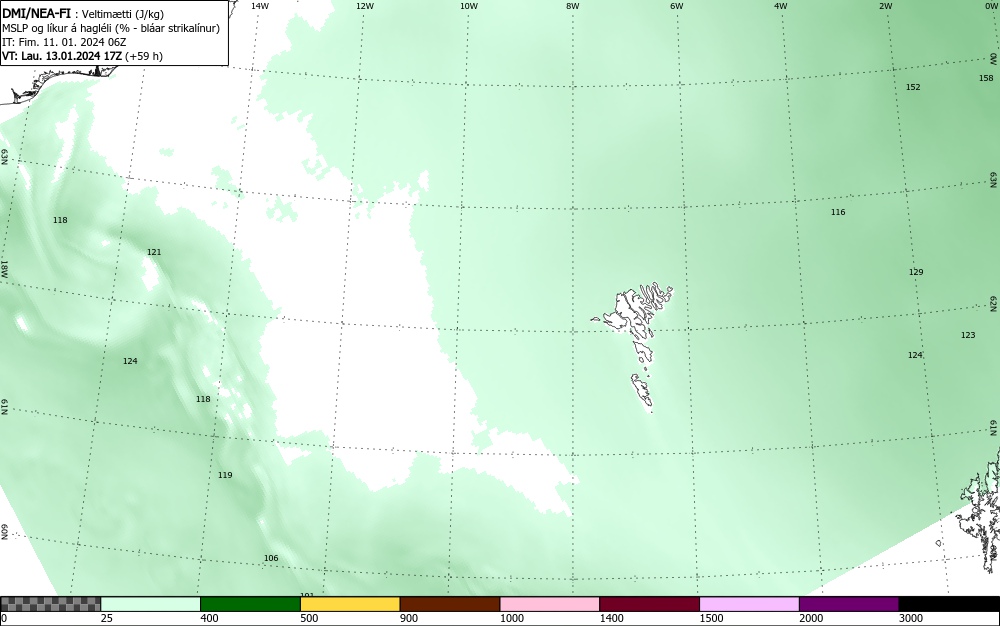Click the legend tick label "900"
The image size is (1000, 626).
pyautogui.click(x=409, y=618)
